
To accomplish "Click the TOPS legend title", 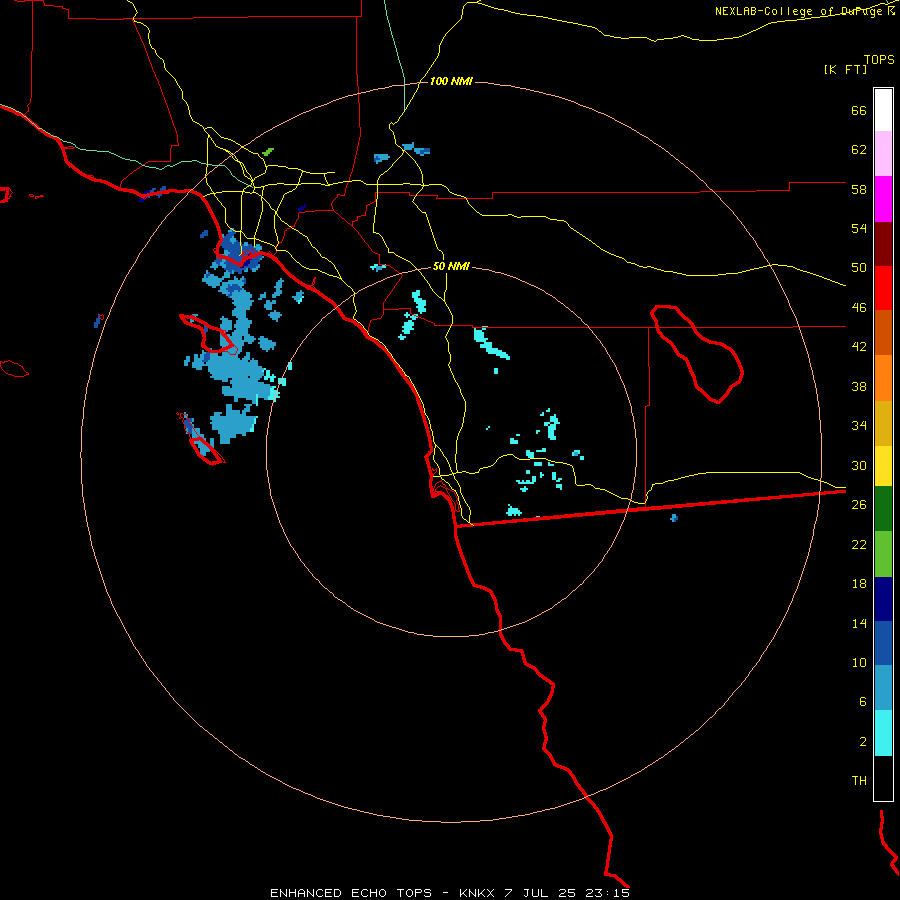I will [x=879, y=60].
